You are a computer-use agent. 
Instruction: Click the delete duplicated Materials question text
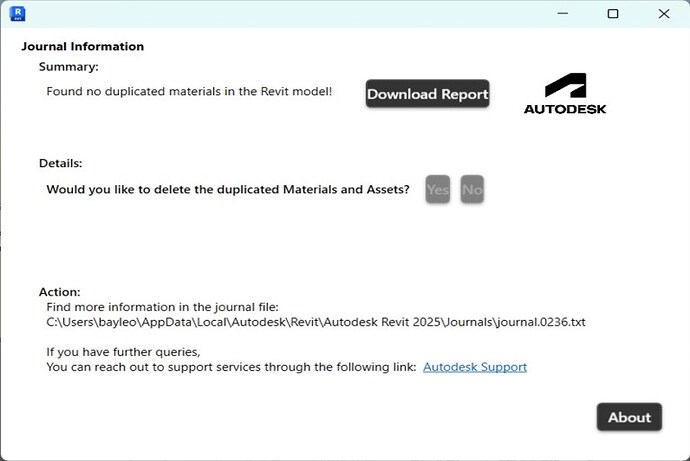coord(228,189)
